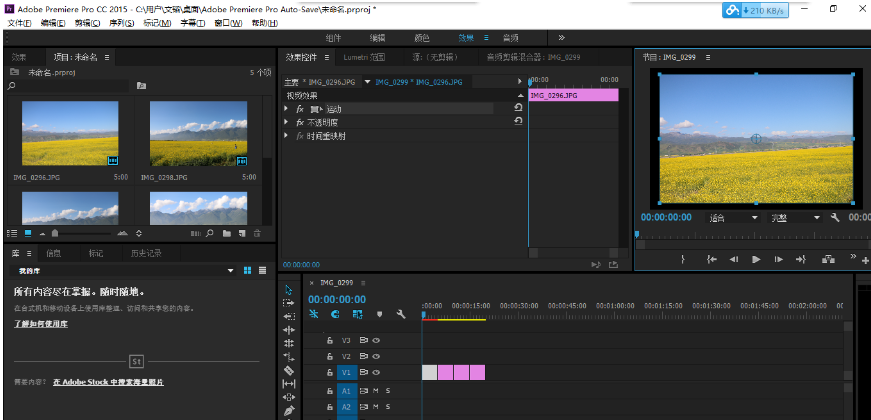Open timeline display settings wrench

pos(401,314)
